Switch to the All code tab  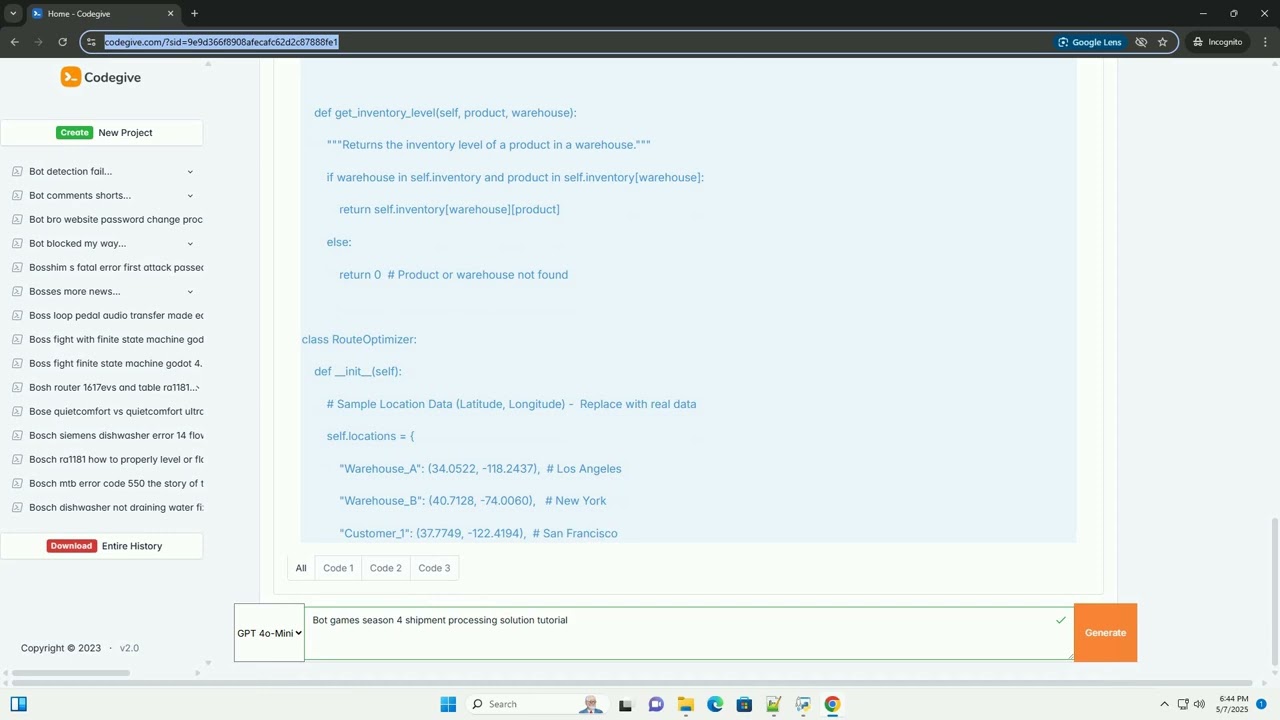[301, 568]
